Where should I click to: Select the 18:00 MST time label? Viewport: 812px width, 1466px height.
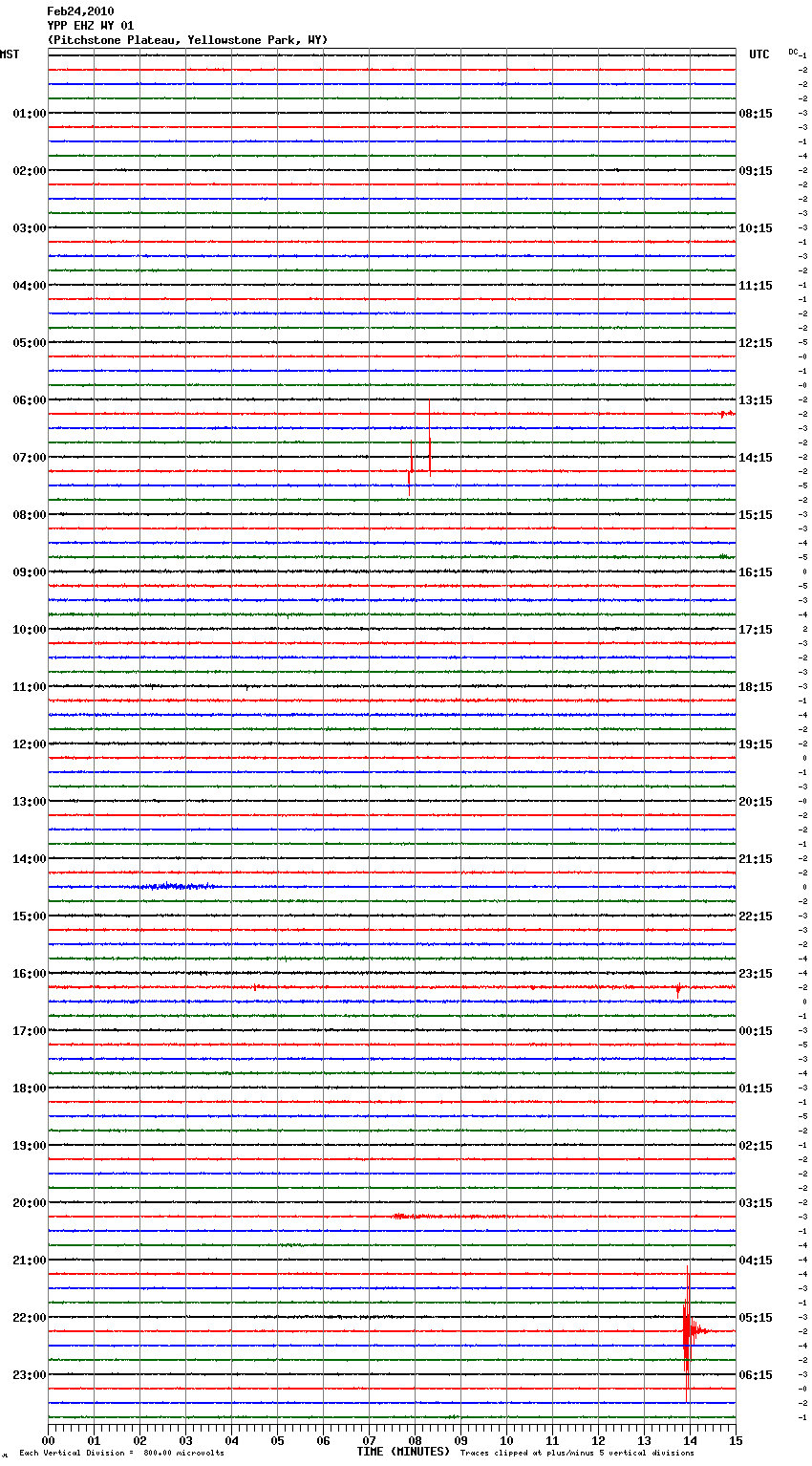pyautogui.click(x=30, y=1089)
